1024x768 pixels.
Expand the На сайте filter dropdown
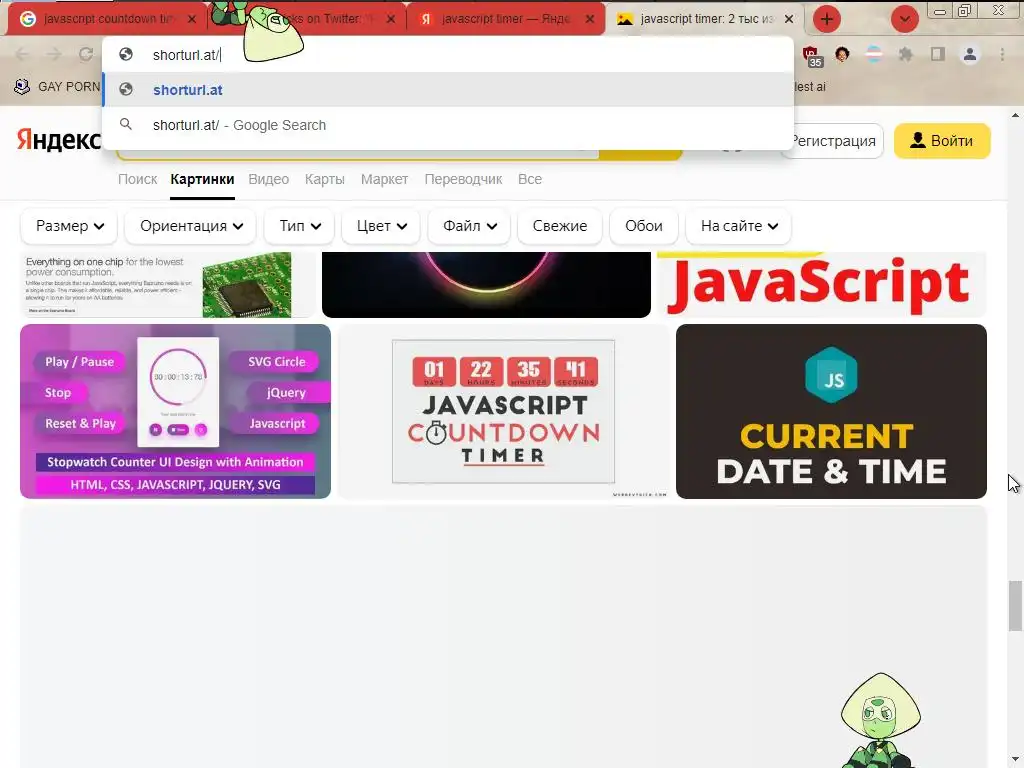739,226
